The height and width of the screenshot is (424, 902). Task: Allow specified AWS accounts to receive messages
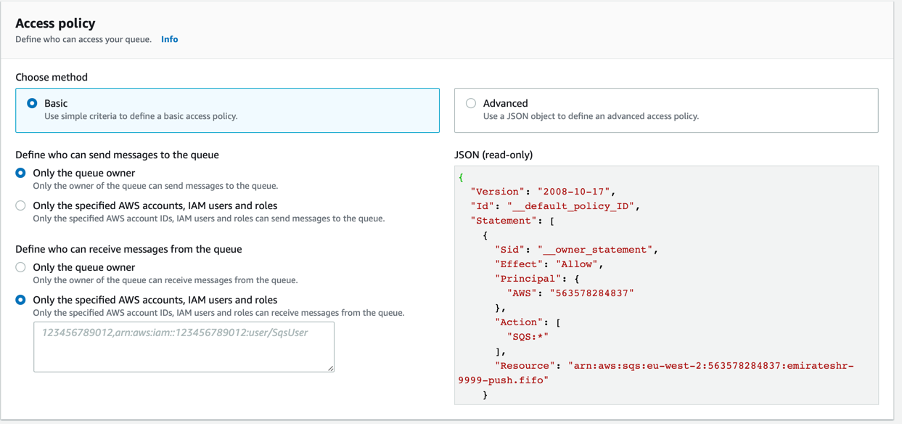click(22, 299)
